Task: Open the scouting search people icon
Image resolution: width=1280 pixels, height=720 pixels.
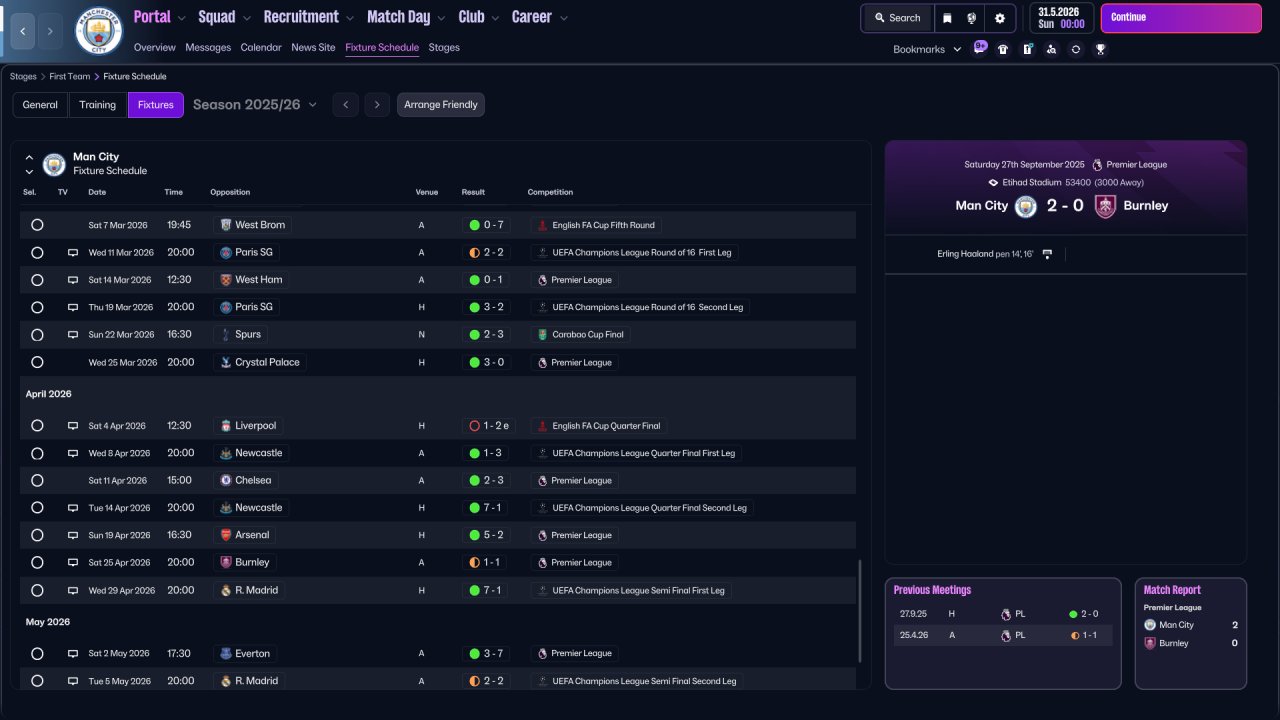Action: [x=1051, y=49]
